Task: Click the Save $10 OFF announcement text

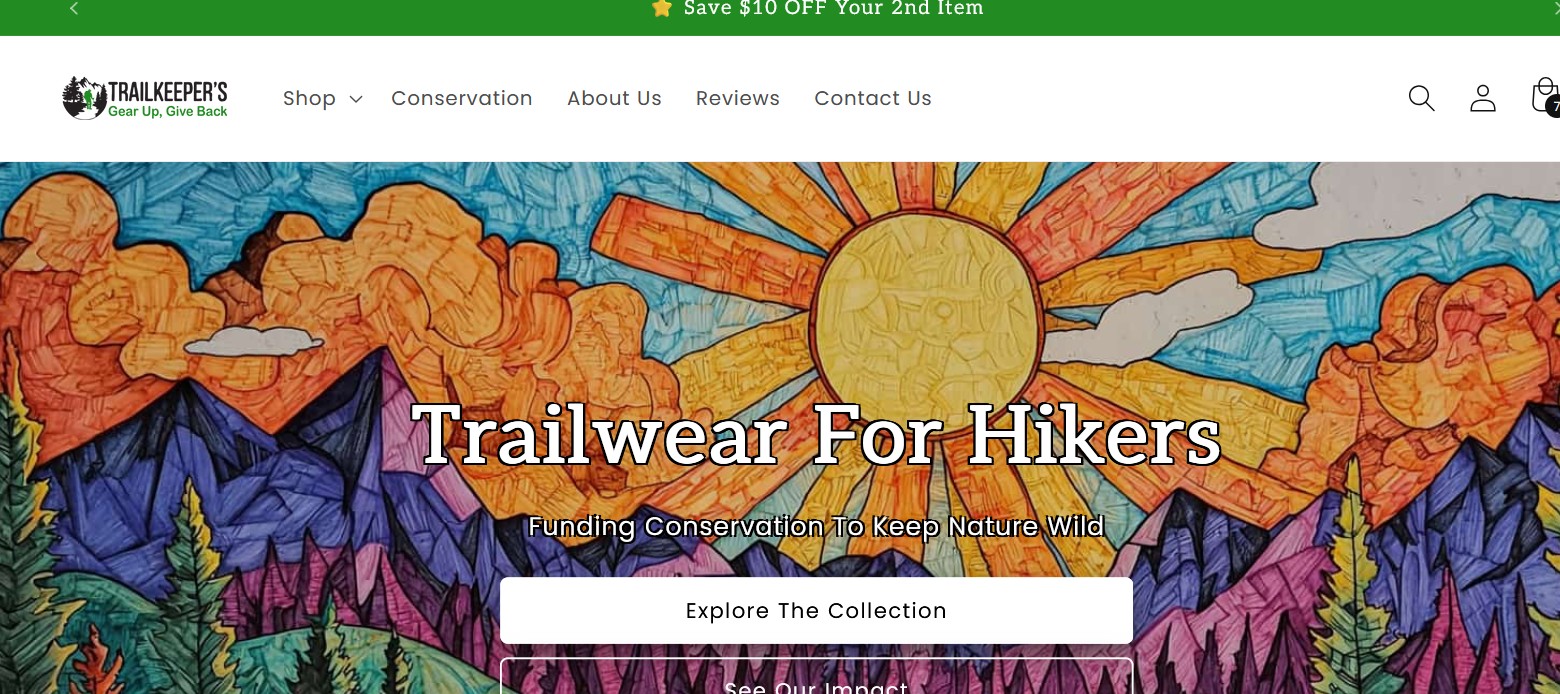Action: (833, 8)
